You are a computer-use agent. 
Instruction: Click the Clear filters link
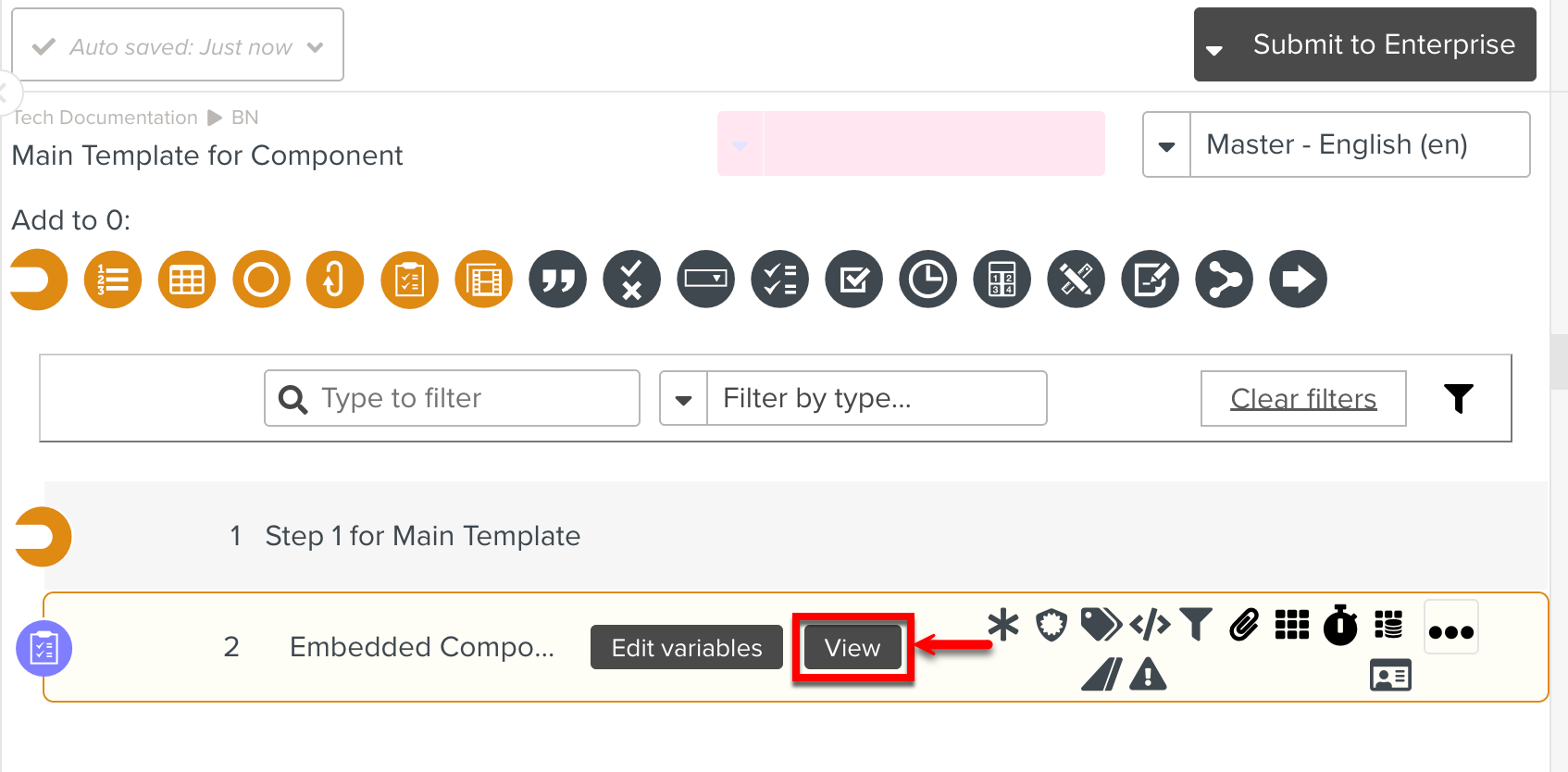(1301, 398)
